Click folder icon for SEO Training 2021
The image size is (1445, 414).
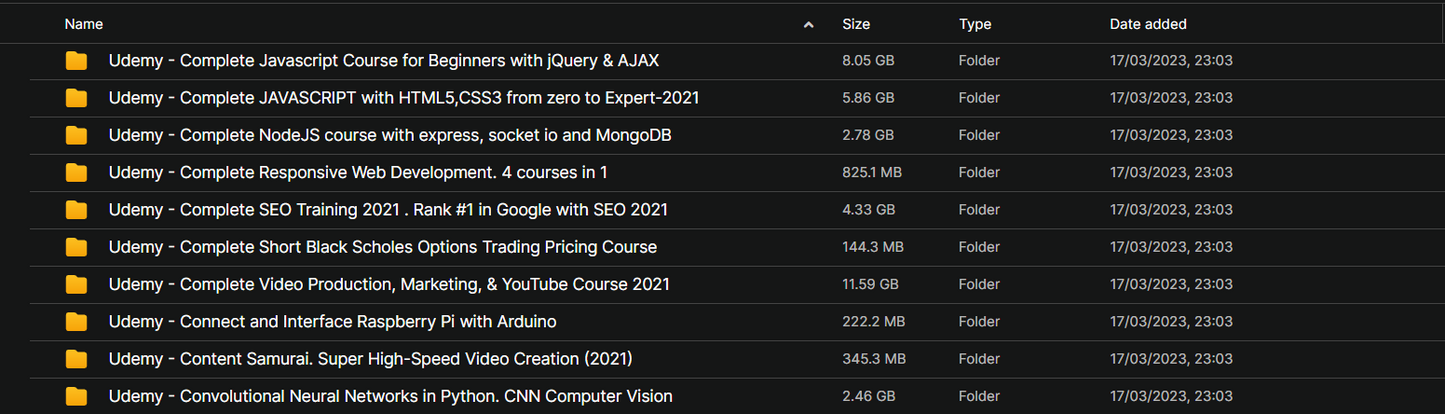pos(76,210)
